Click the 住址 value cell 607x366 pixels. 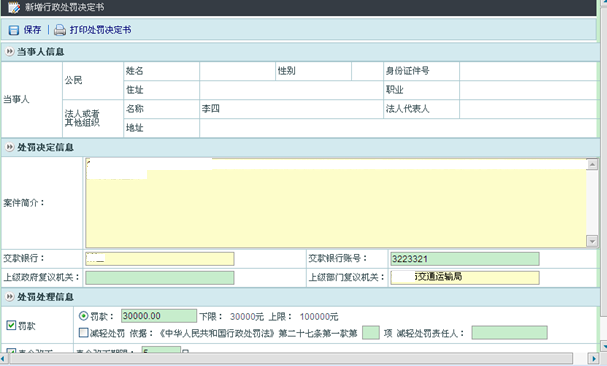pos(291,90)
